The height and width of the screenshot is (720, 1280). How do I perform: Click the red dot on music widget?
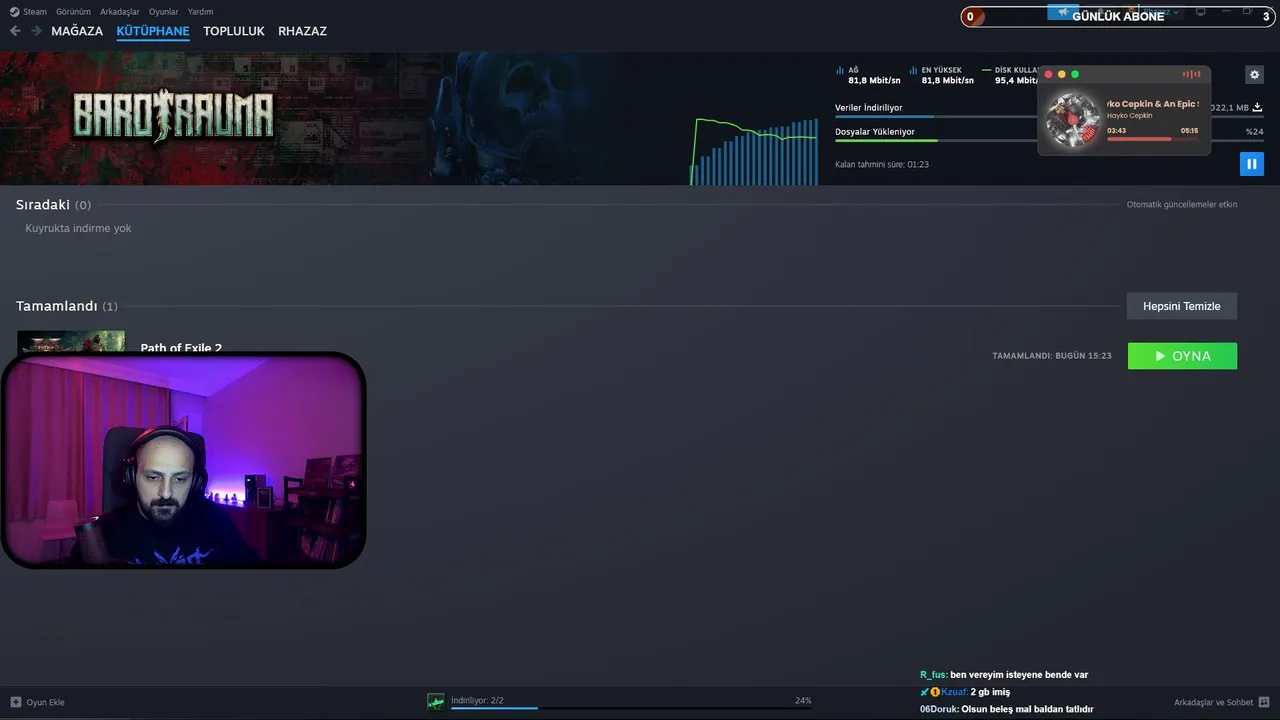1048,74
